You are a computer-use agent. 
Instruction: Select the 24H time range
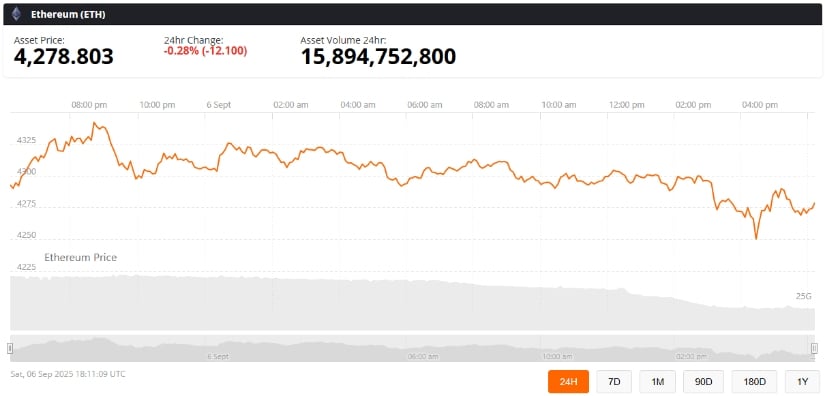[568, 381]
